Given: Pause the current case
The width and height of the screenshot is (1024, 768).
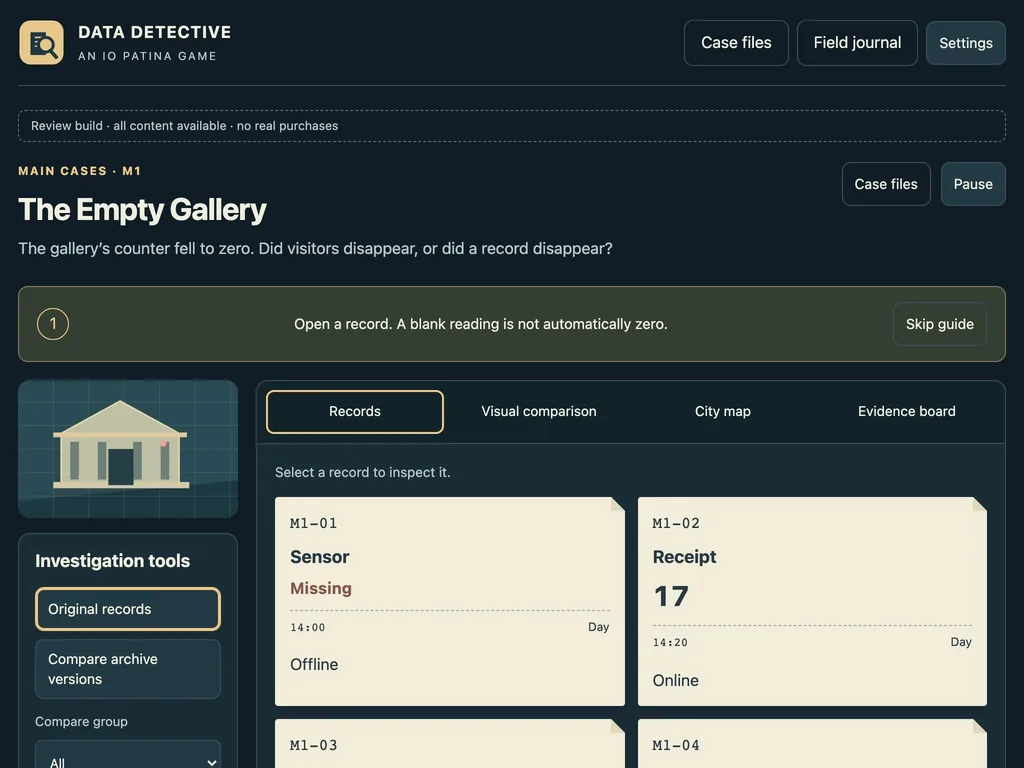Looking at the screenshot, I should [x=972, y=184].
